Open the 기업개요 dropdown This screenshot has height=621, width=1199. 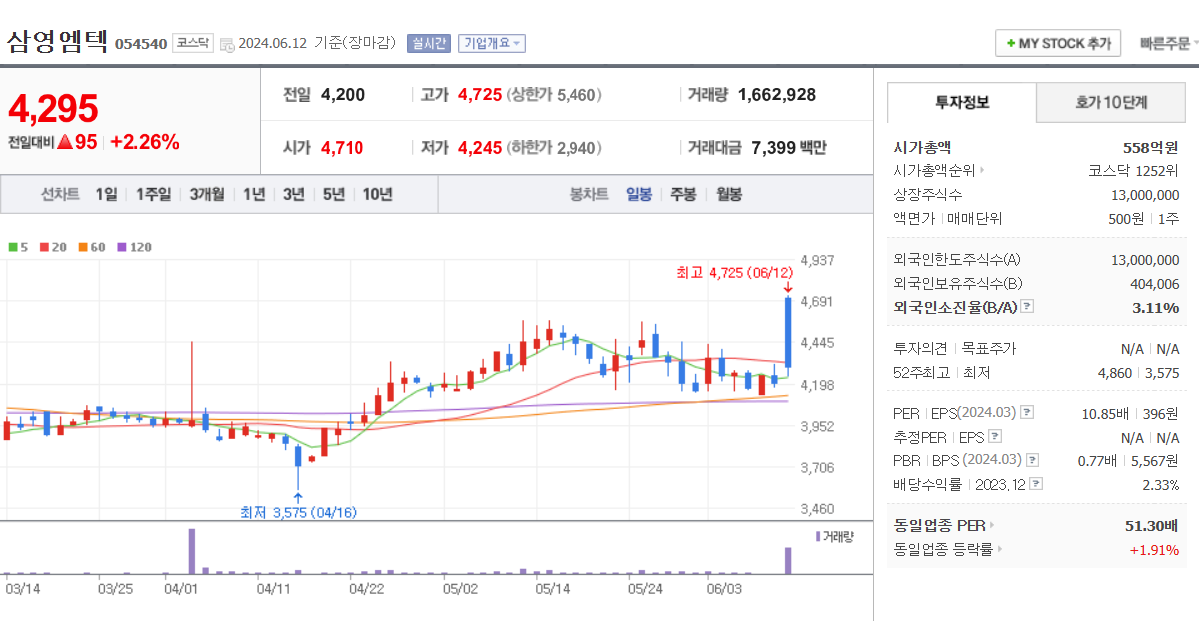point(492,44)
